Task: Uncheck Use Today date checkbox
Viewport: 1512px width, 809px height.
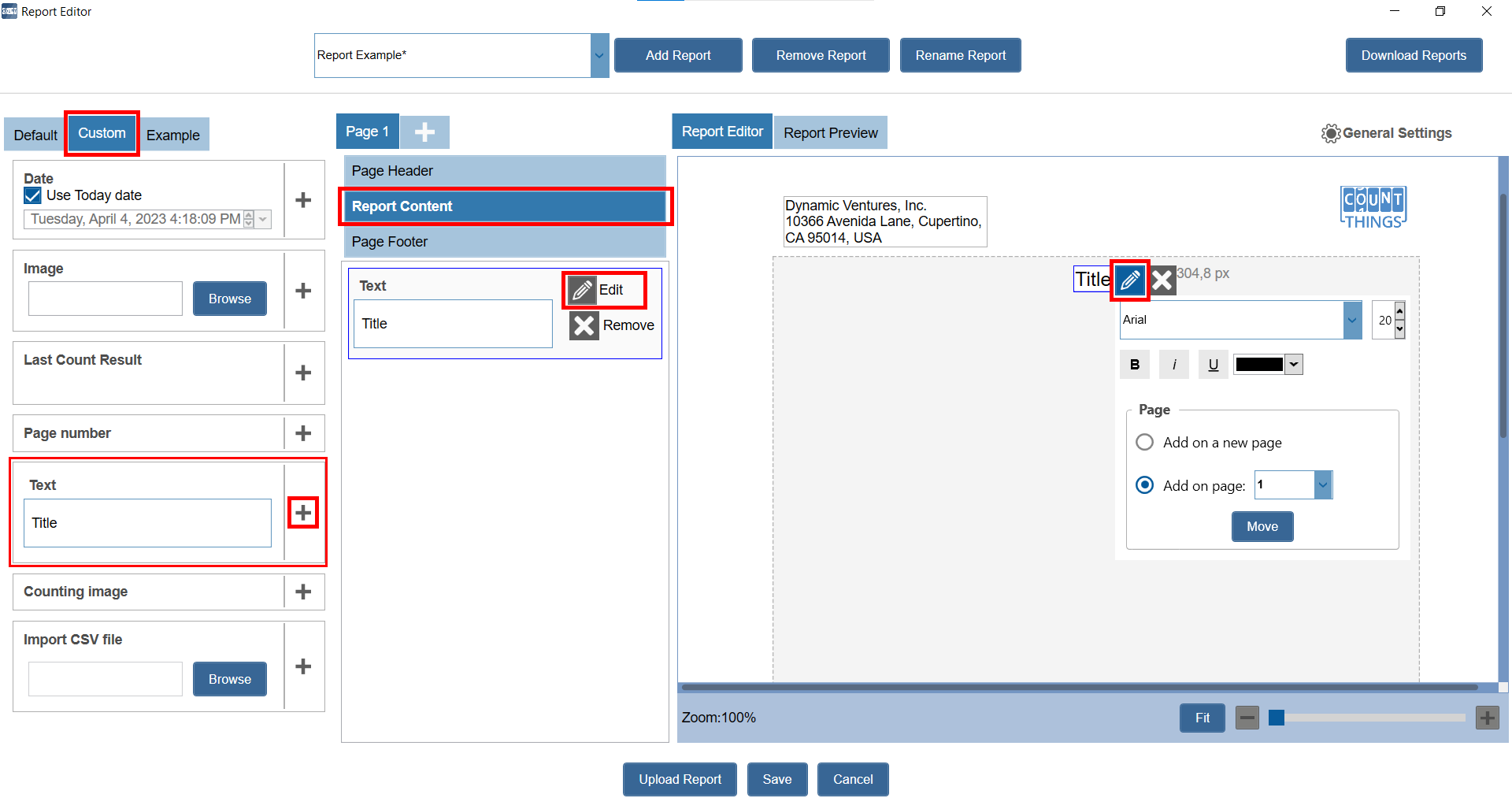Action: click(33, 195)
